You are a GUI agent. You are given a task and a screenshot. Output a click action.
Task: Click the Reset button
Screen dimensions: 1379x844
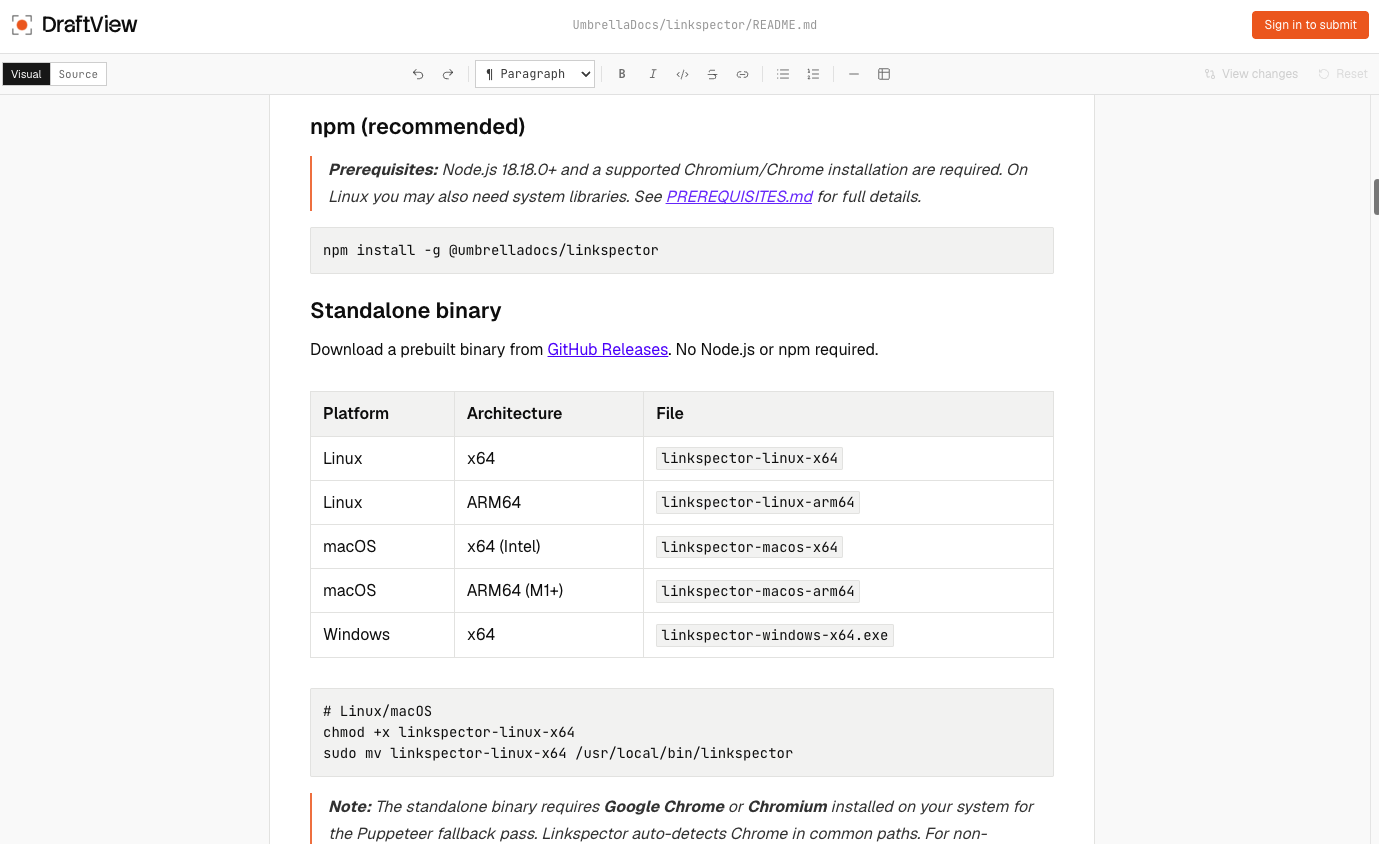click(x=1343, y=74)
